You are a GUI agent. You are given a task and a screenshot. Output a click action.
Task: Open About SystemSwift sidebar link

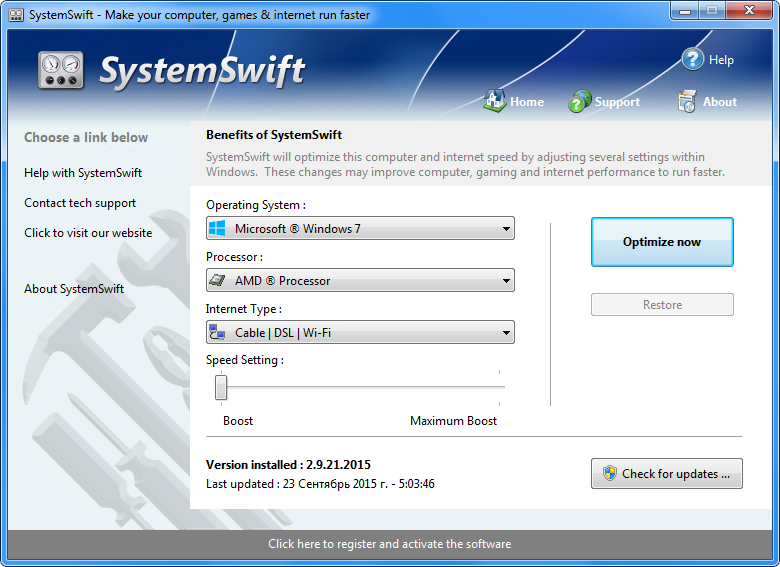tap(74, 288)
